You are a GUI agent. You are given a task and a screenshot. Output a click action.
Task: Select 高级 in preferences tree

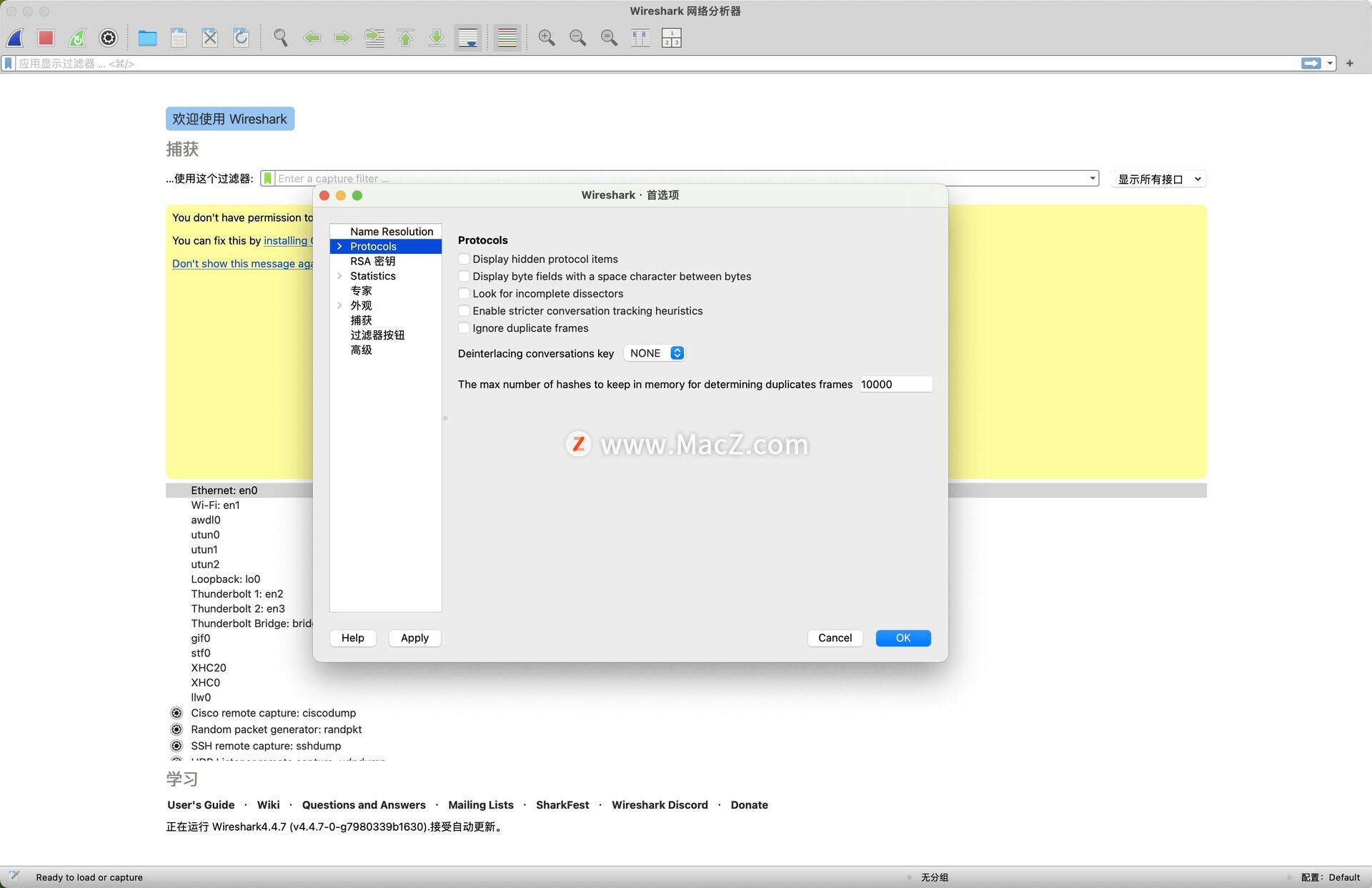click(361, 350)
